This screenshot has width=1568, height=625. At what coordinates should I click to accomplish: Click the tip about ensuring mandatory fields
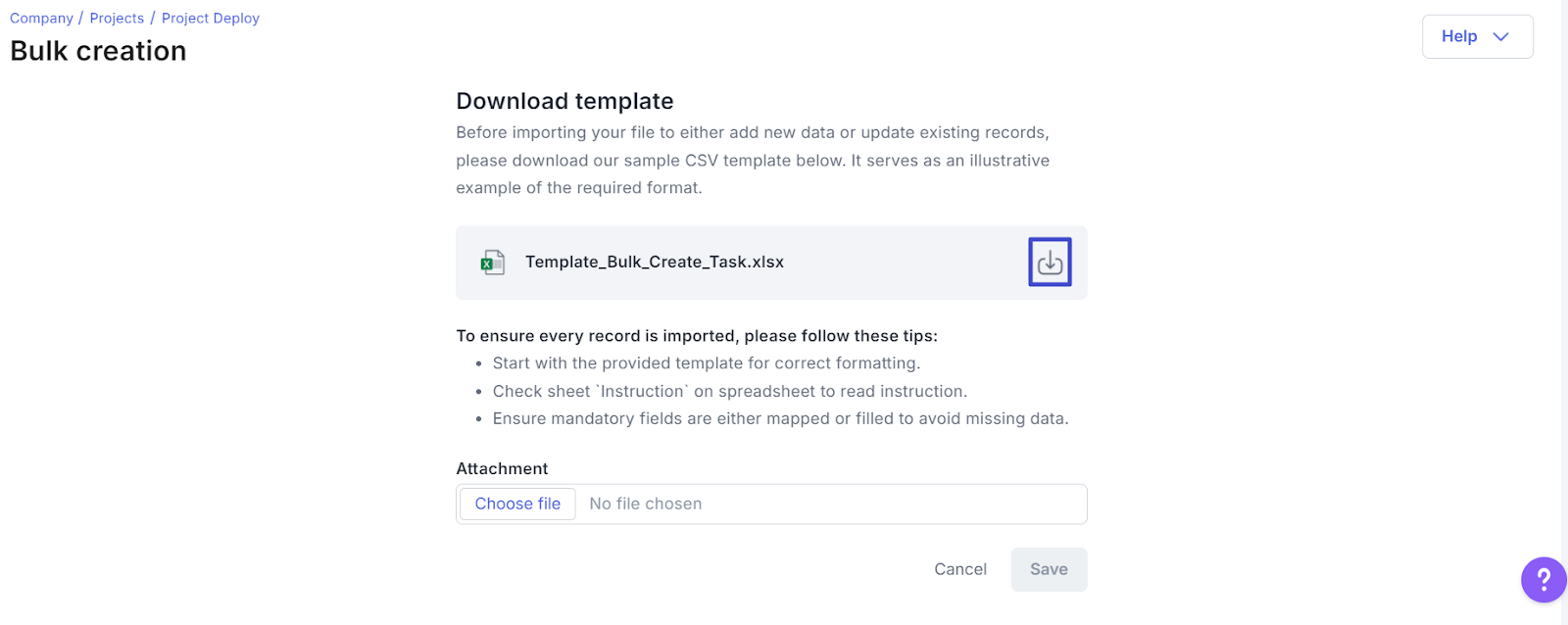[781, 418]
